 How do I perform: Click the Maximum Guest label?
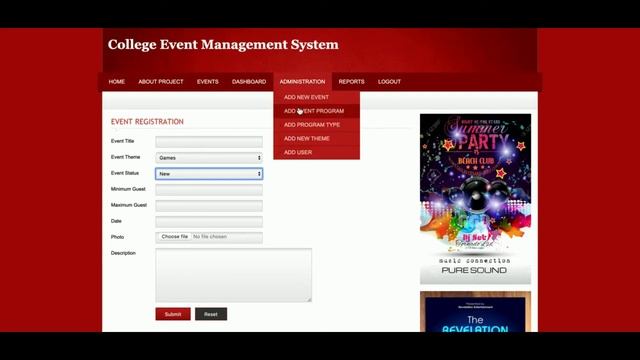[x=129, y=205]
